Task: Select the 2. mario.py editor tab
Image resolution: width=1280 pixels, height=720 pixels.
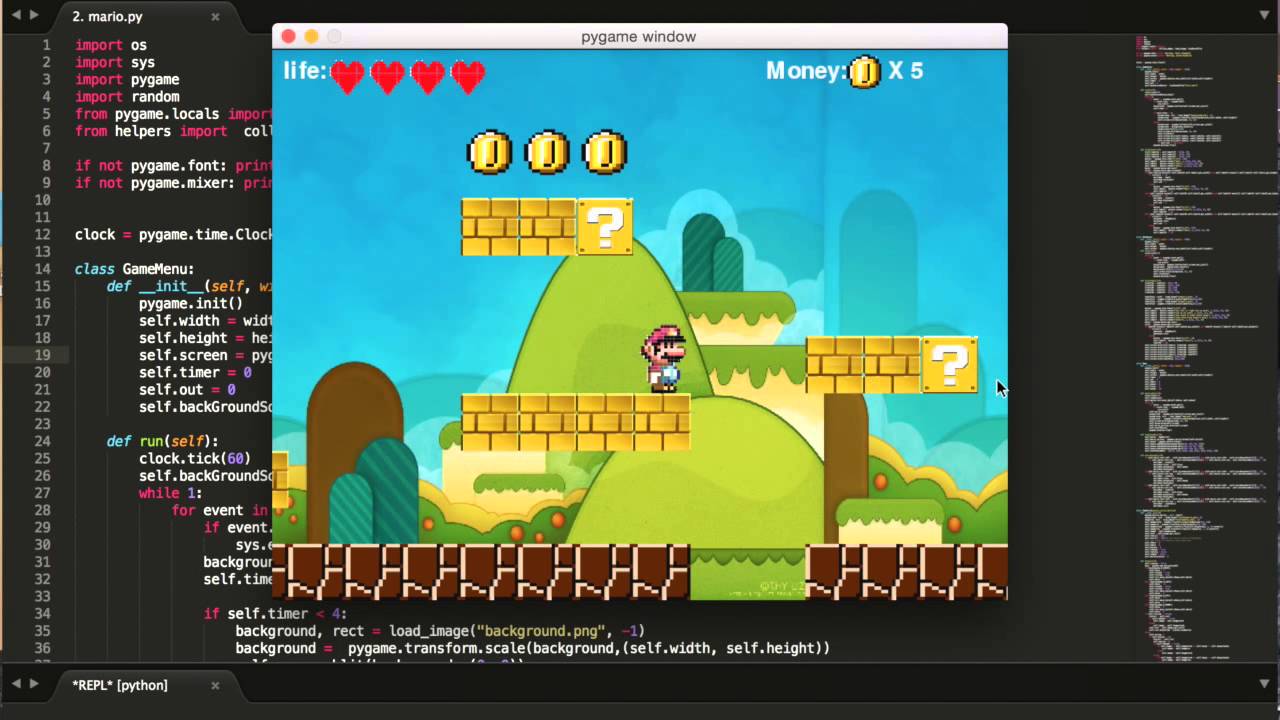Action: pyautogui.click(x=146, y=17)
